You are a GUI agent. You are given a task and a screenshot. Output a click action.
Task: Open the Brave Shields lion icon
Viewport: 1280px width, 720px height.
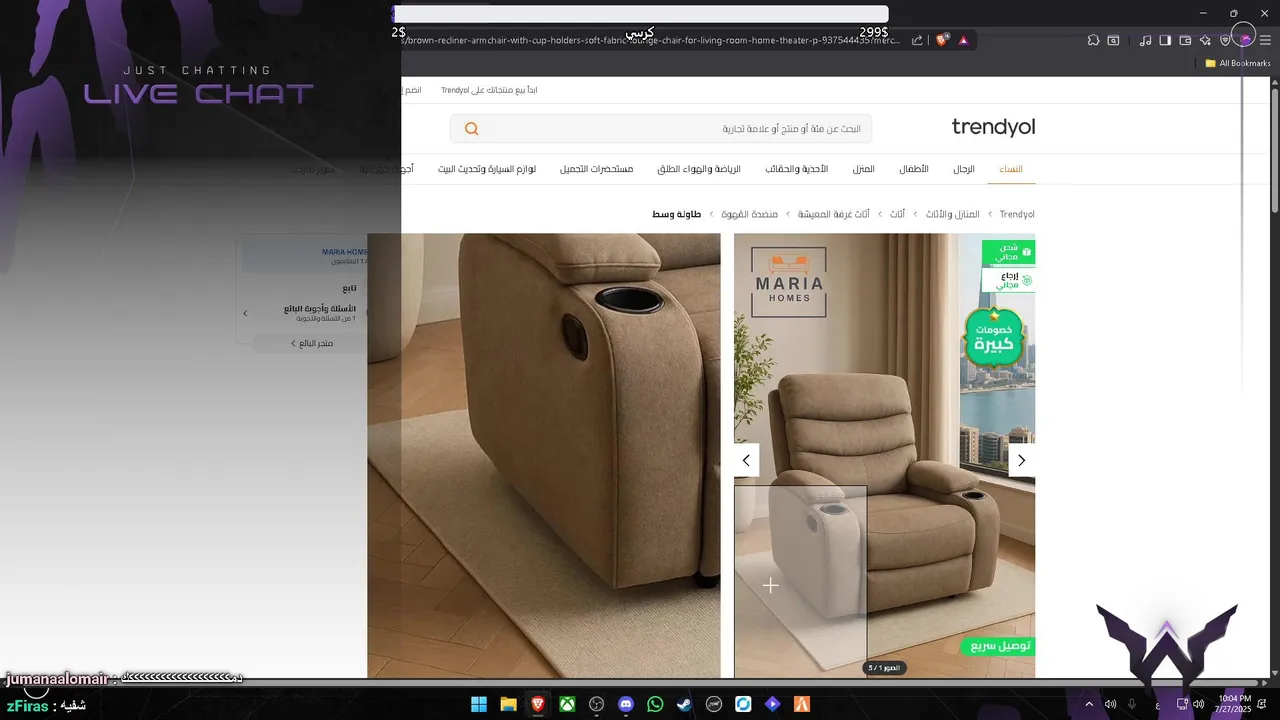942,40
